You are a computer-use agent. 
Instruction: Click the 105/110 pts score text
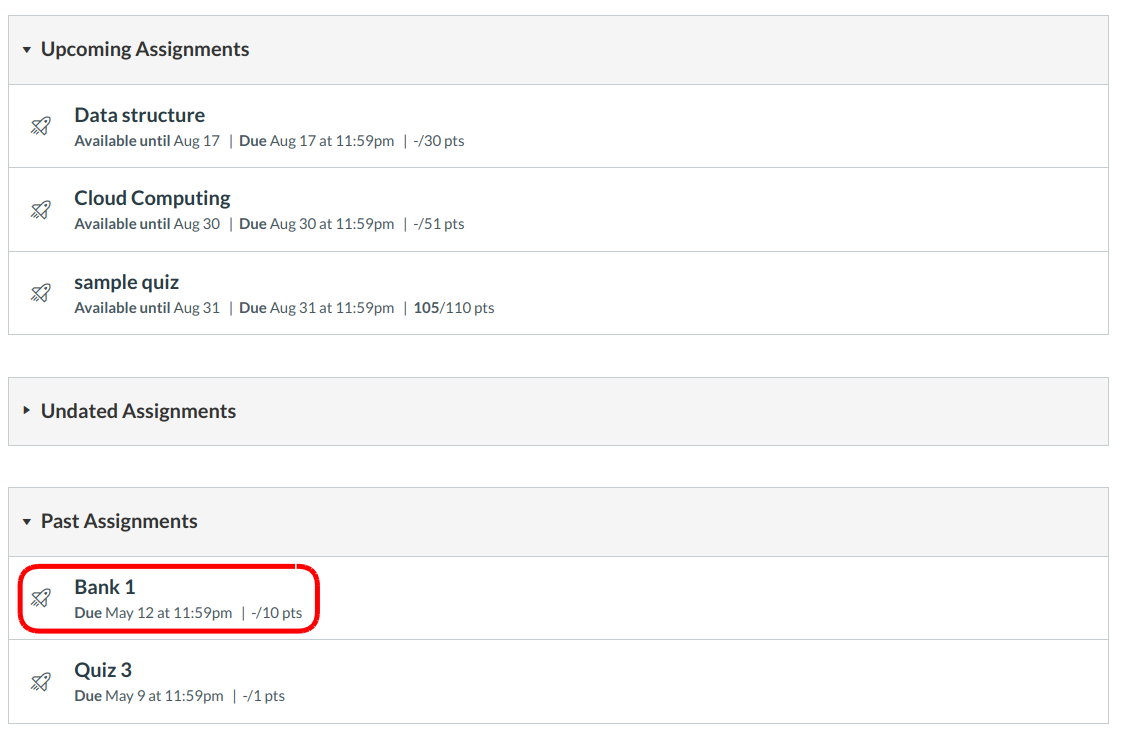(454, 308)
